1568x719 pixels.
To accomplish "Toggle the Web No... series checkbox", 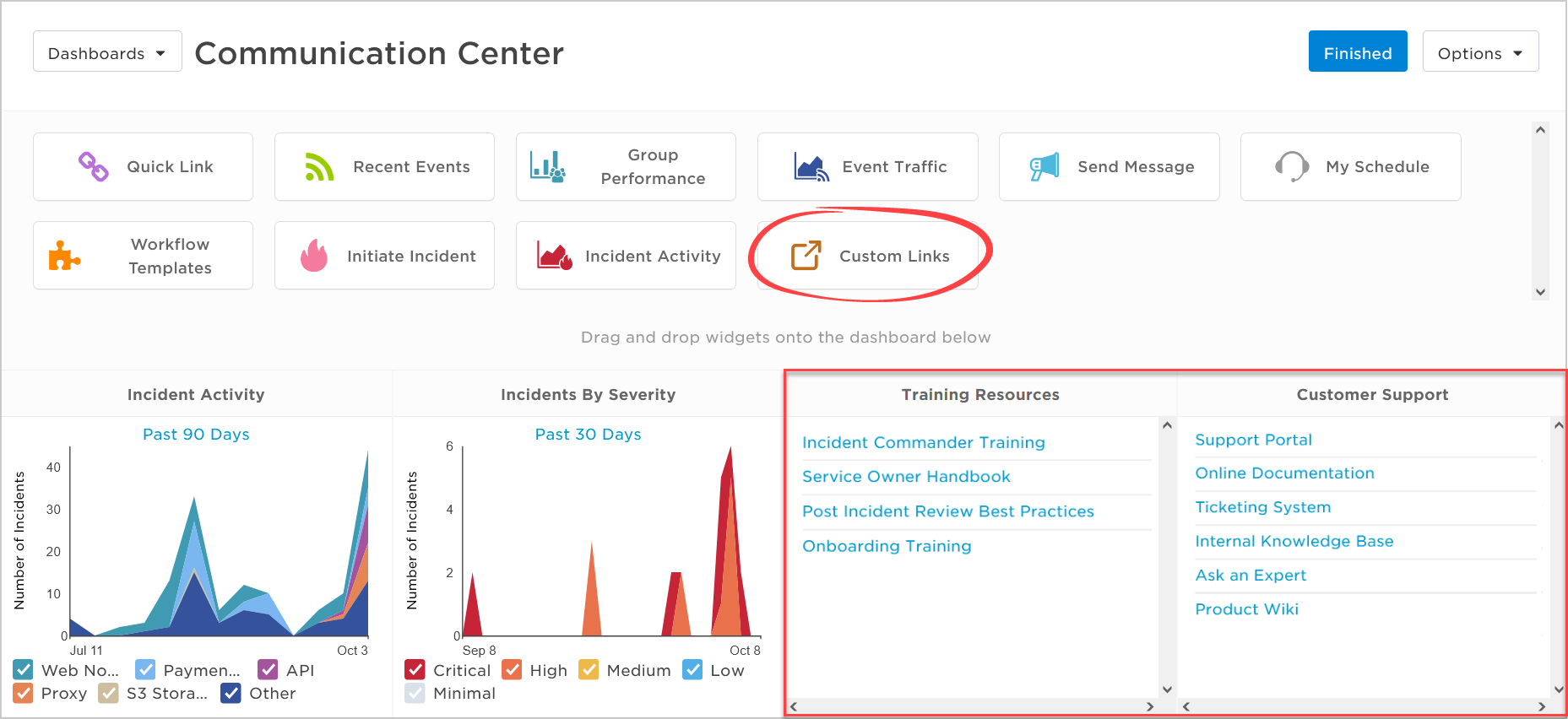I will coord(23,670).
